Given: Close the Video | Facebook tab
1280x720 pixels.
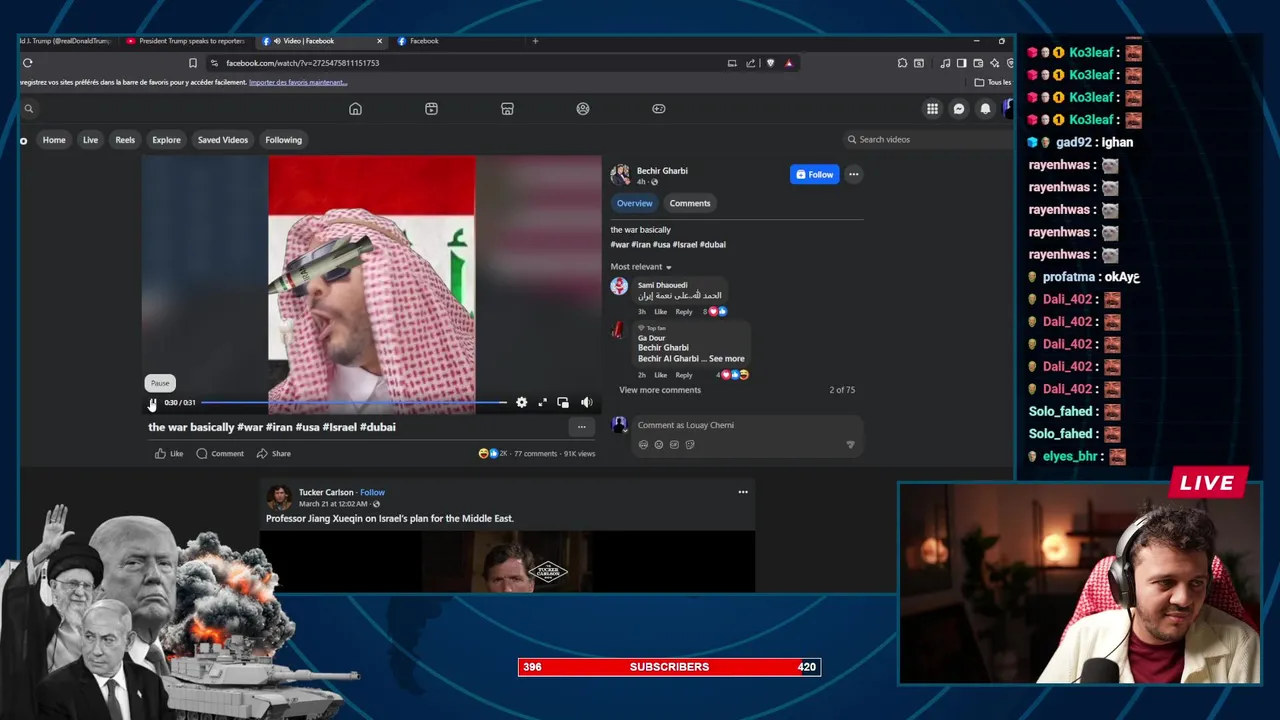Looking at the screenshot, I should pyautogui.click(x=379, y=41).
